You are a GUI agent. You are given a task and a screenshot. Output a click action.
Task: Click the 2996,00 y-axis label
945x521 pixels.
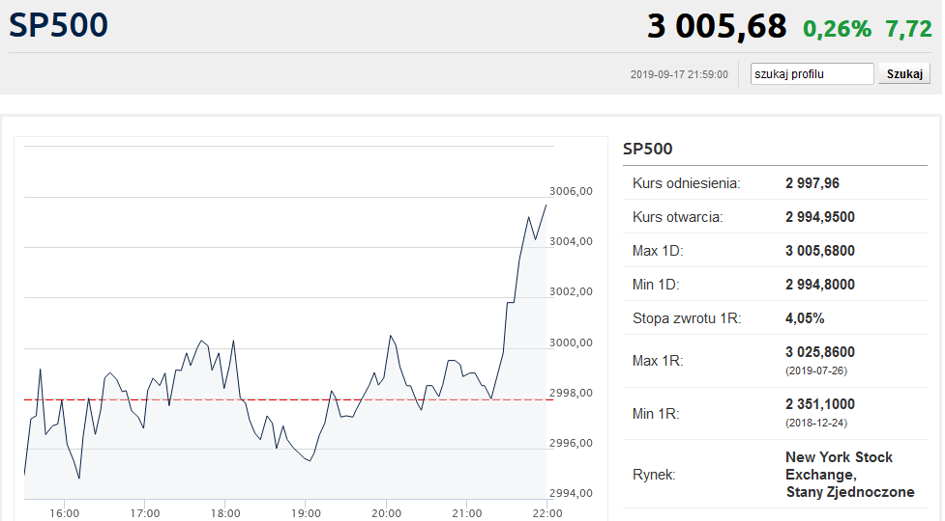(x=571, y=443)
